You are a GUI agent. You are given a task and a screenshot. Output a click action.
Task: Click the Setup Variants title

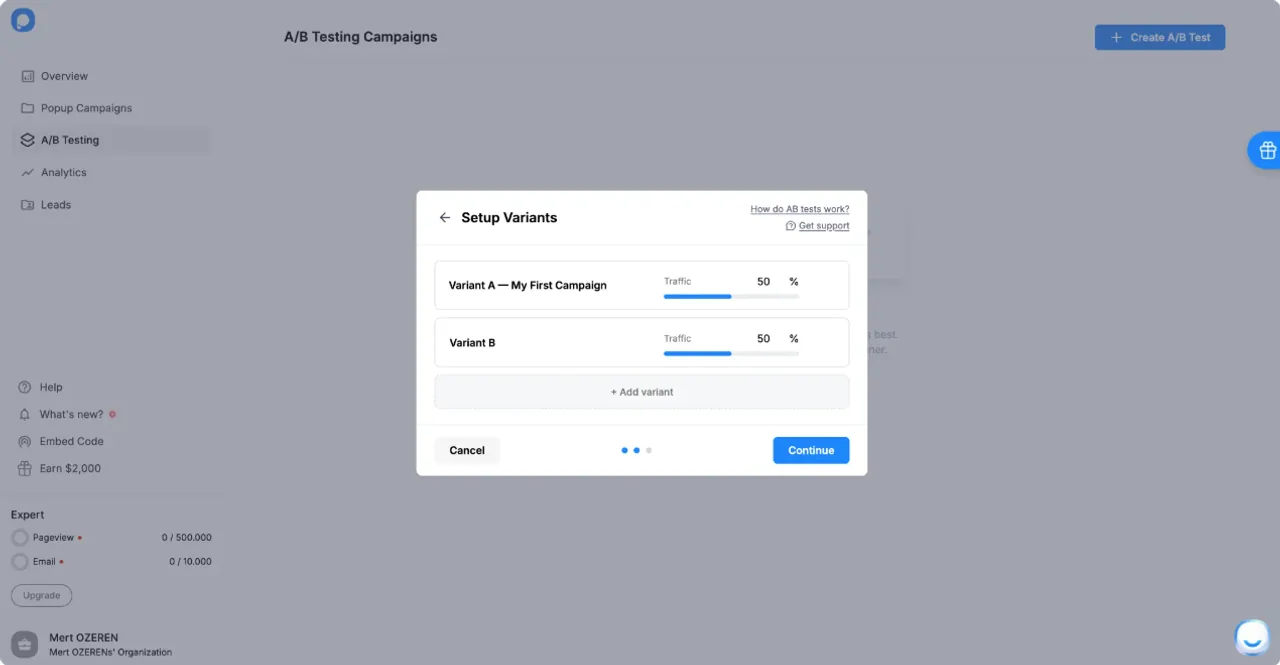pos(509,217)
